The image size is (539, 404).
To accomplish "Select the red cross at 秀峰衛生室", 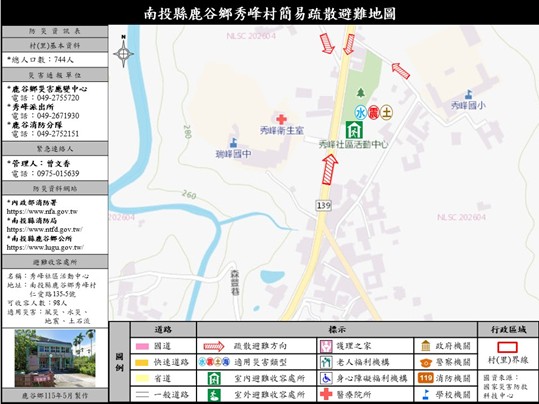I will (x=281, y=119).
